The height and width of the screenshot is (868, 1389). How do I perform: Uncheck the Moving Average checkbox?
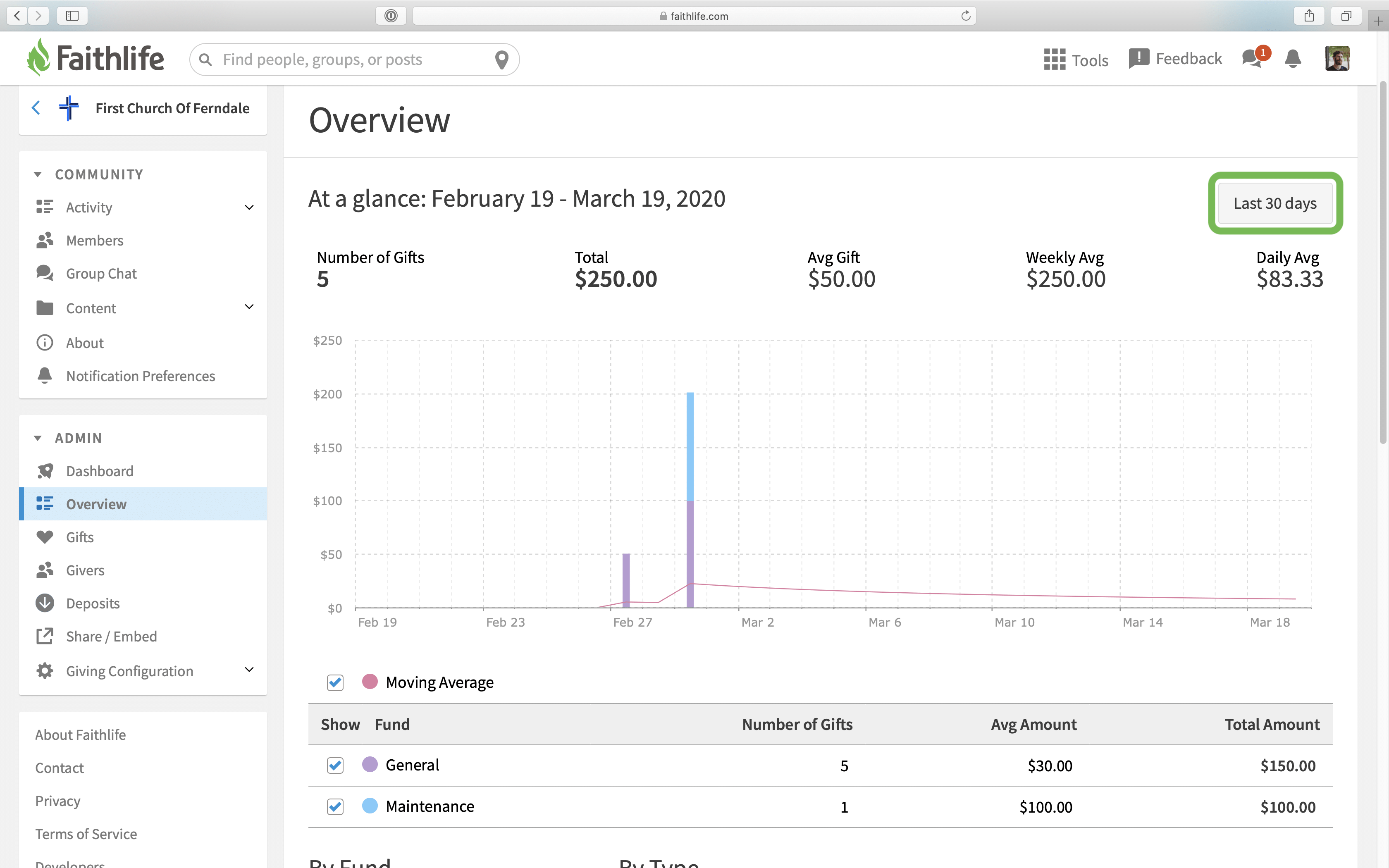(x=335, y=682)
